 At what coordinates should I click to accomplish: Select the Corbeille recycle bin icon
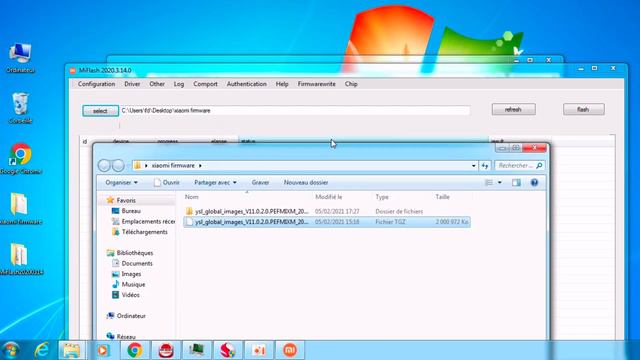pos(20,108)
